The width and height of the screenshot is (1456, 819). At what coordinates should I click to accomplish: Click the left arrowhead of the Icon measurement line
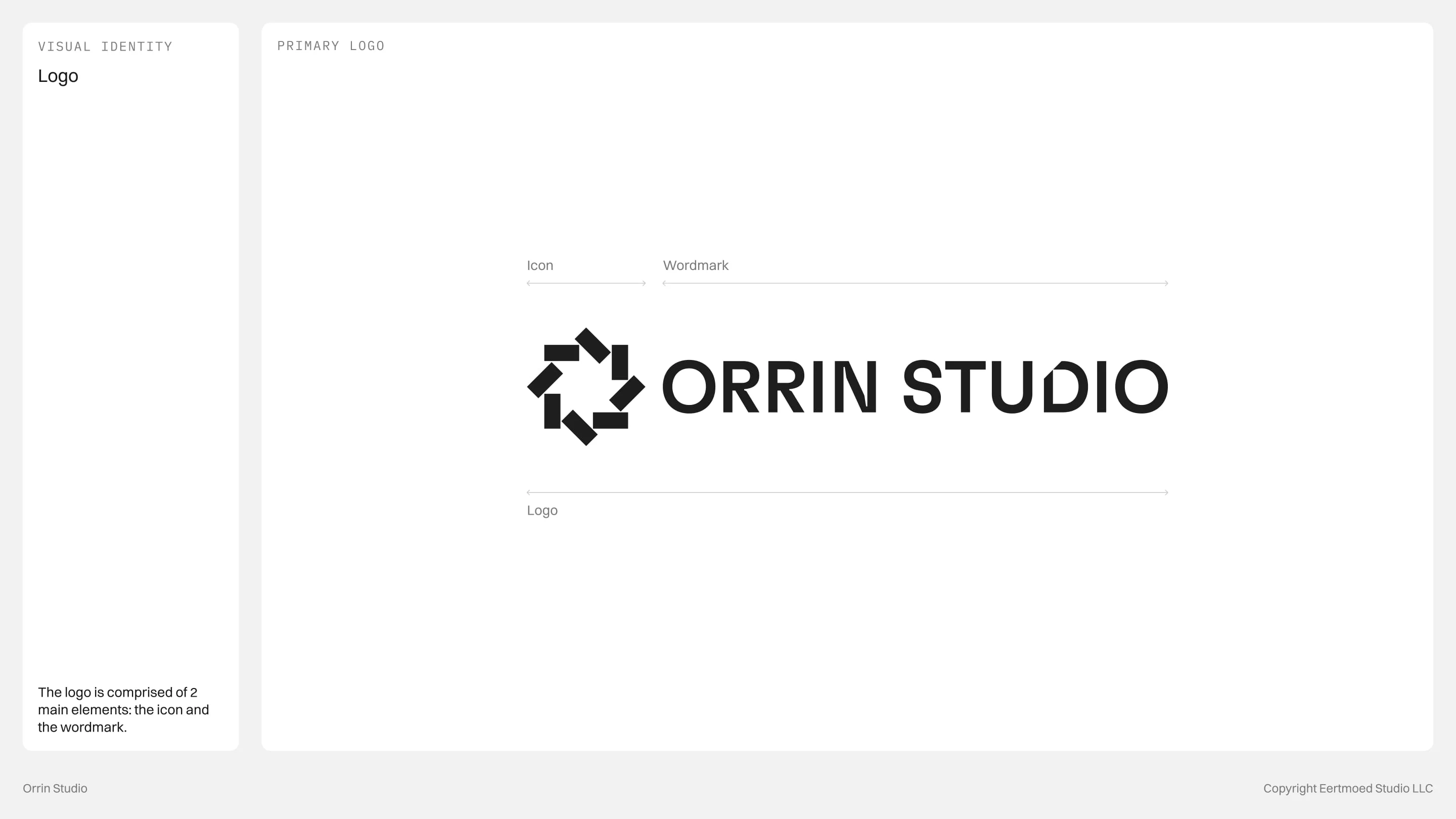pos(528,283)
